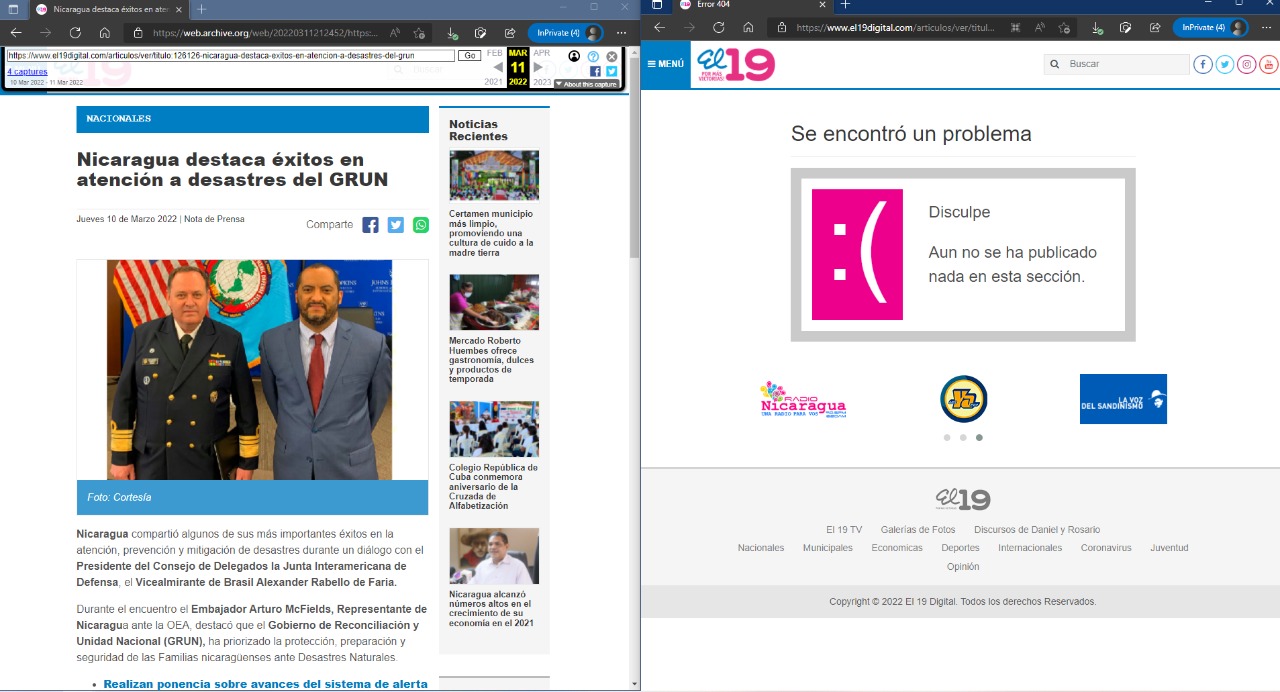Click El 19 logo in right window header
This screenshot has height=692, width=1280.
736,64
